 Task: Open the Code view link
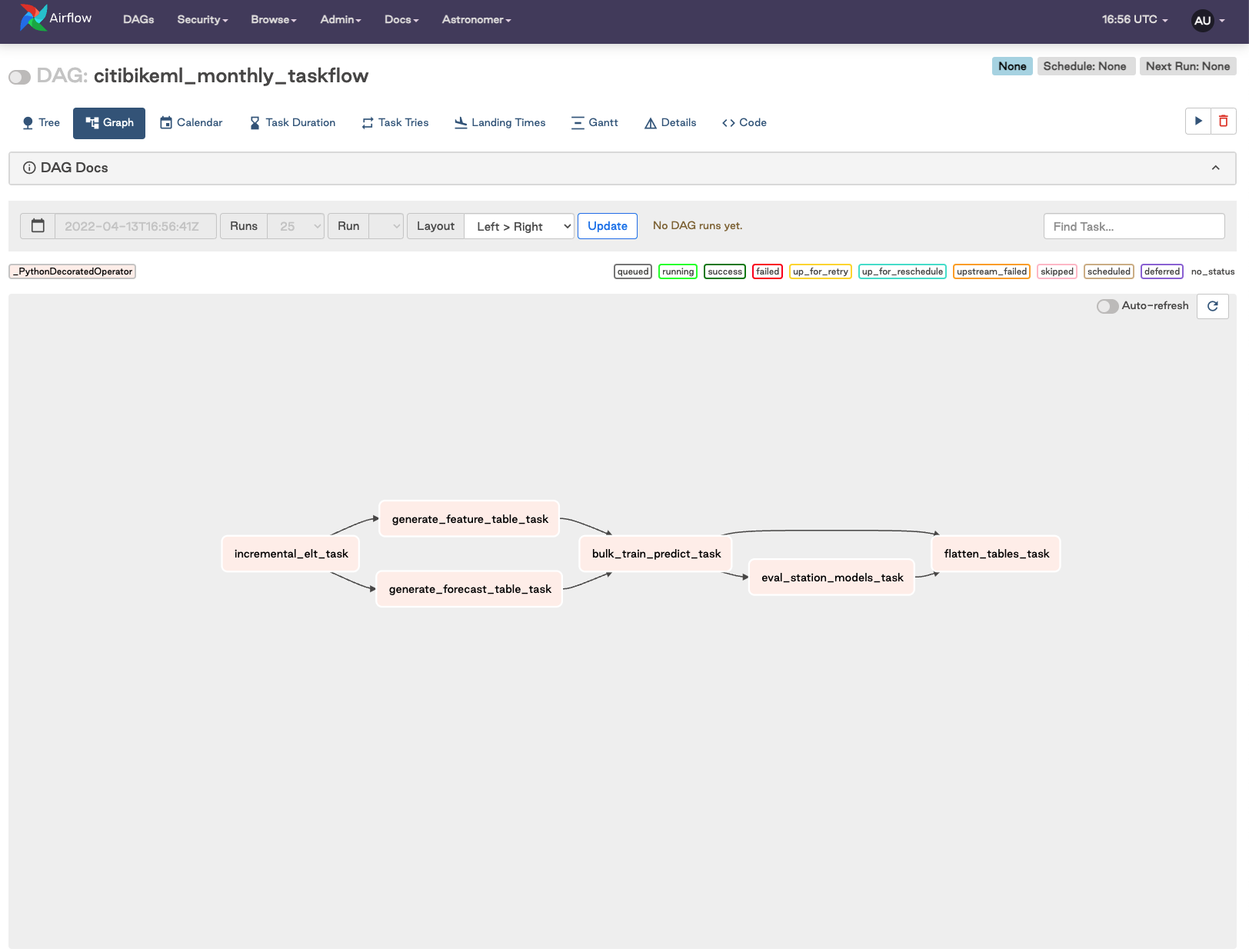pyautogui.click(x=744, y=123)
